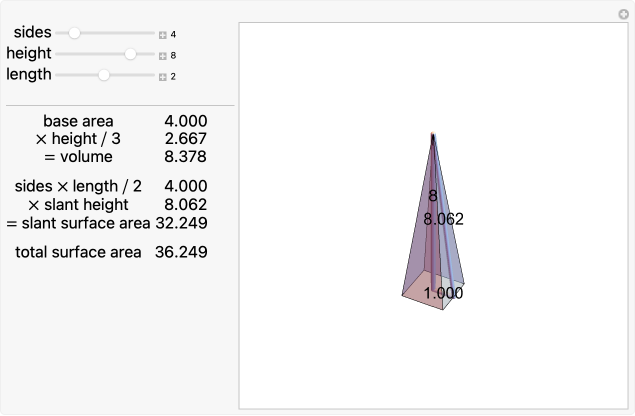Click the "total surface area" text label

(x=78, y=252)
